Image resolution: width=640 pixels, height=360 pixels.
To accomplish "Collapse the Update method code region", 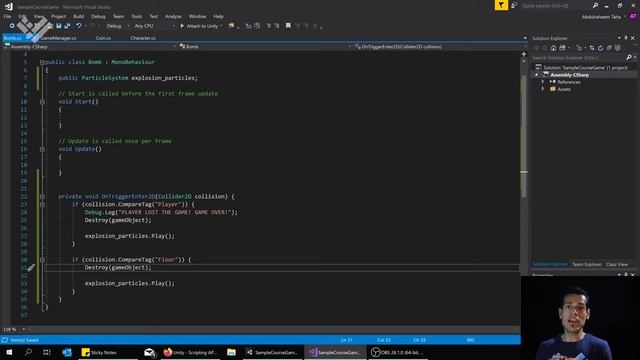I will tap(42, 149).
